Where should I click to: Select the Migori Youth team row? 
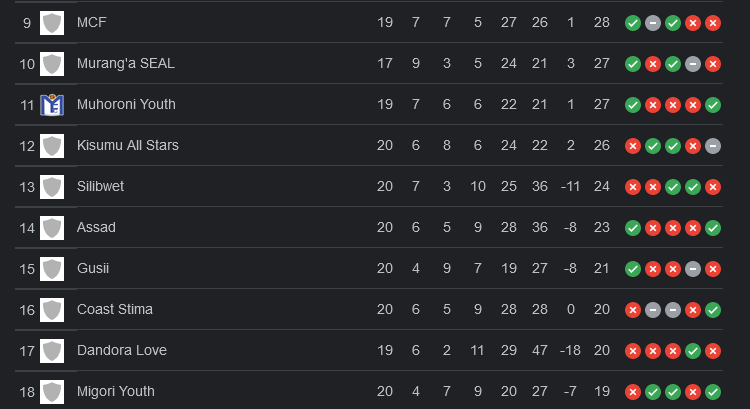pos(369,391)
